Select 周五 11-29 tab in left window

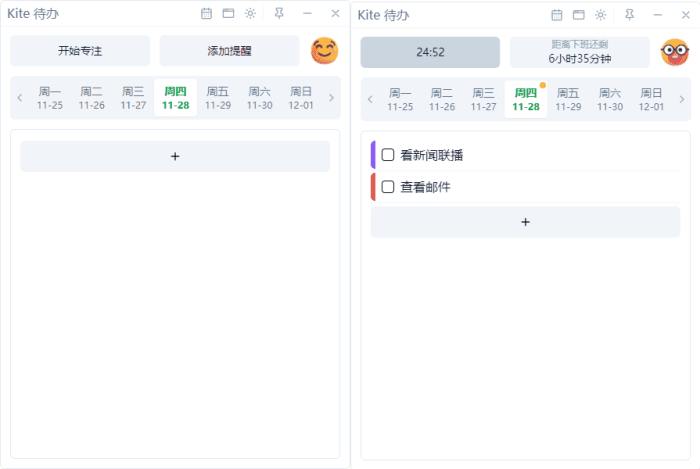pos(218,98)
